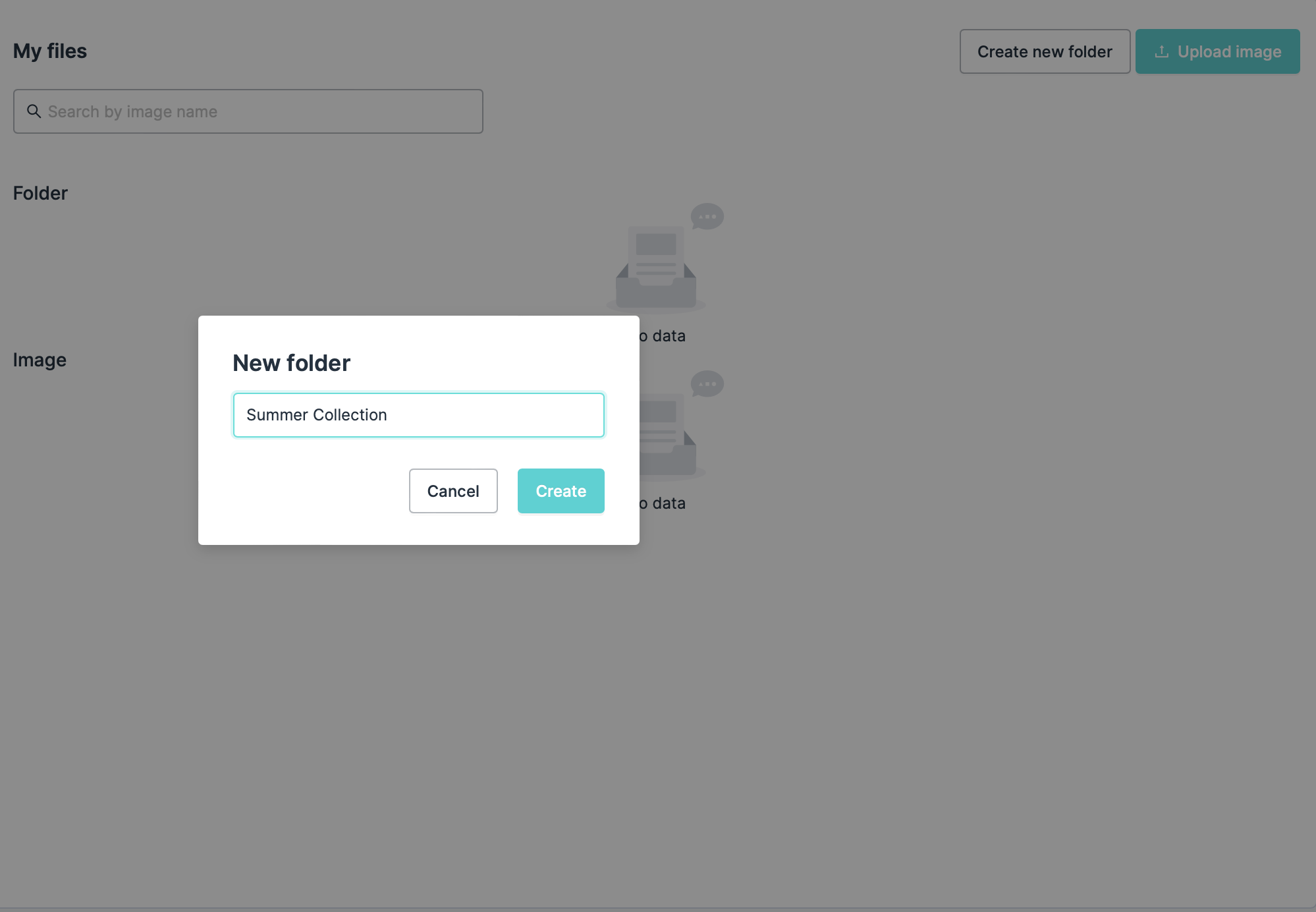Place cursor on the word Collection
Viewport: 1316px width, 912px height.
350,415
